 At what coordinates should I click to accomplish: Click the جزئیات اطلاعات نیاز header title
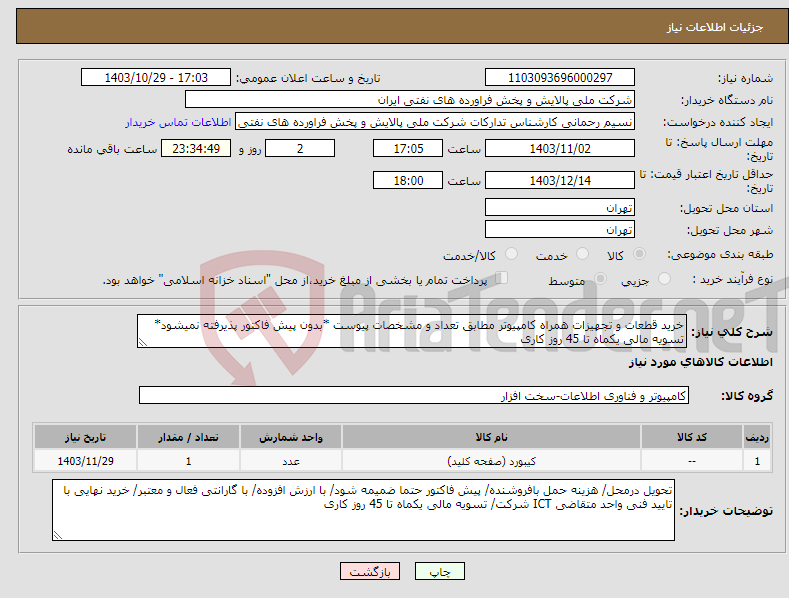click(715, 27)
